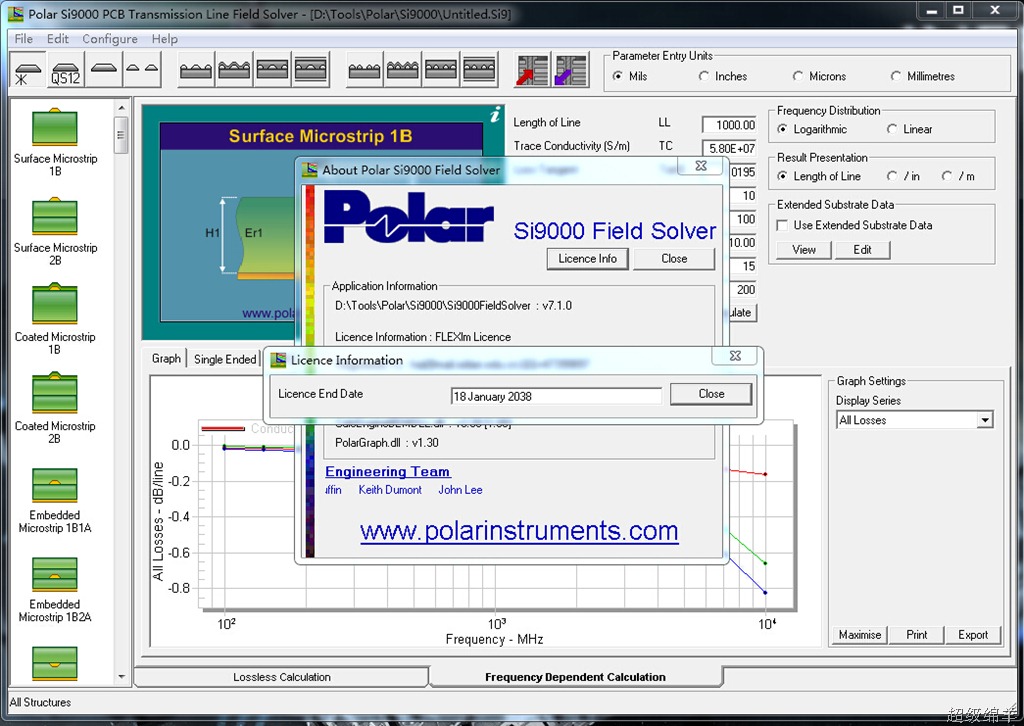This screenshot has width=1024, height=726.
Task: Click the Export graph button
Action: (972, 635)
